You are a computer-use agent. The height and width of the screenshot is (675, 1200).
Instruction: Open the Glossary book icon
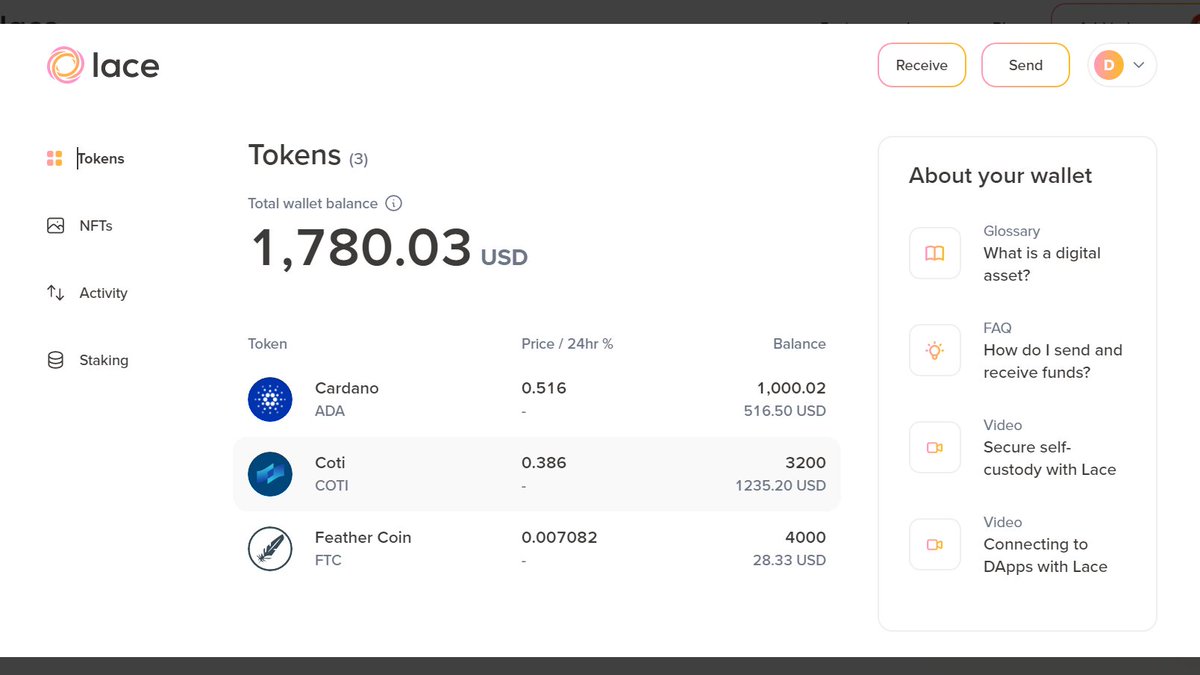(x=935, y=253)
